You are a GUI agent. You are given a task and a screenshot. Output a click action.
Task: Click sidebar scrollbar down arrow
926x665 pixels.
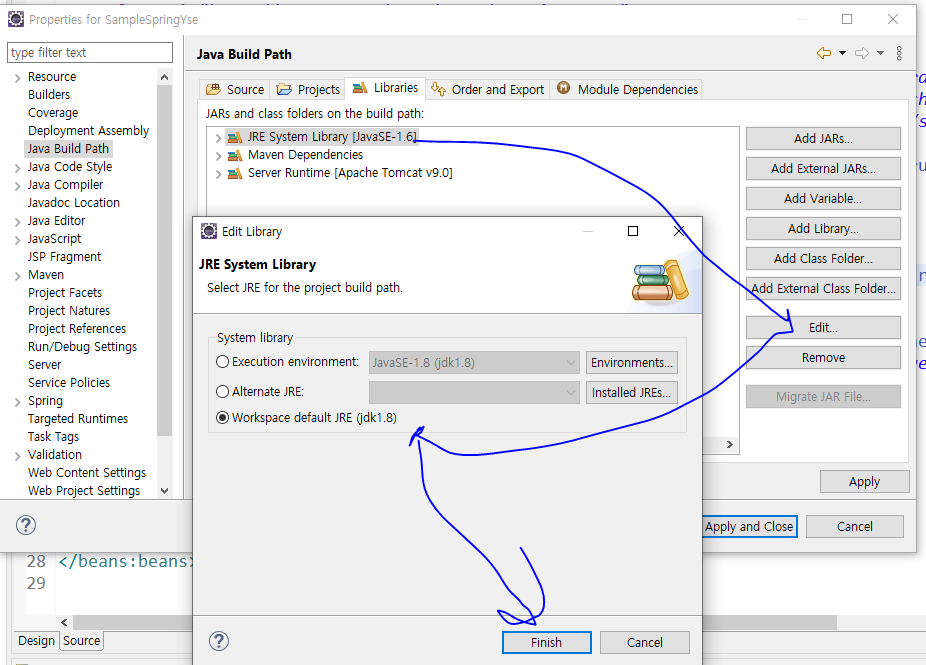pyautogui.click(x=165, y=491)
